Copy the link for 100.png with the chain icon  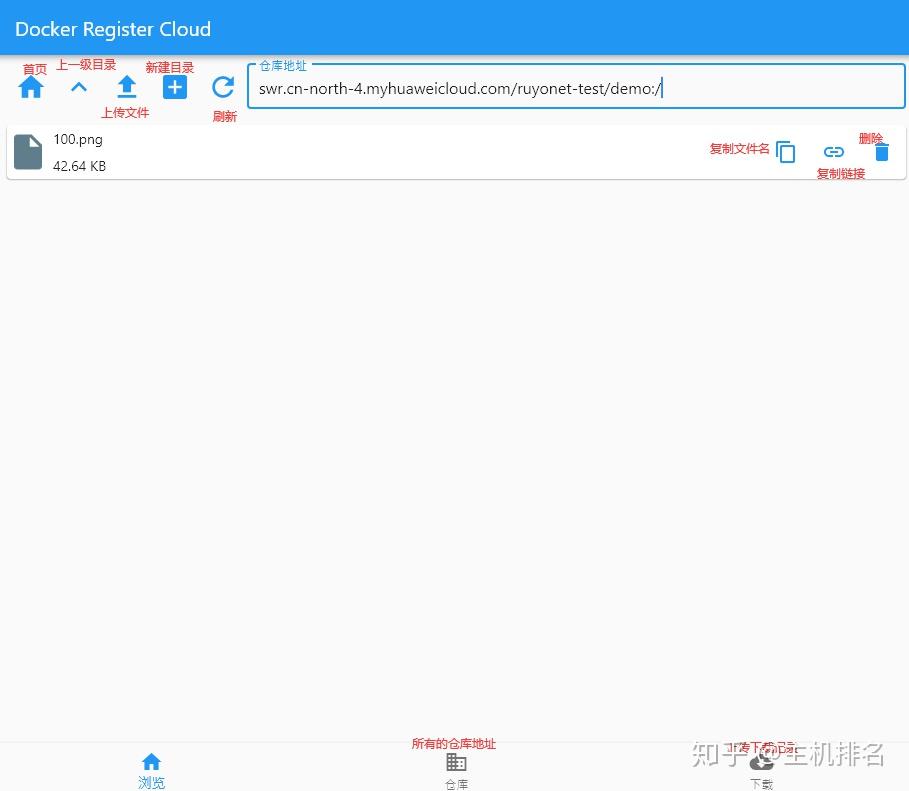point(833,152)
